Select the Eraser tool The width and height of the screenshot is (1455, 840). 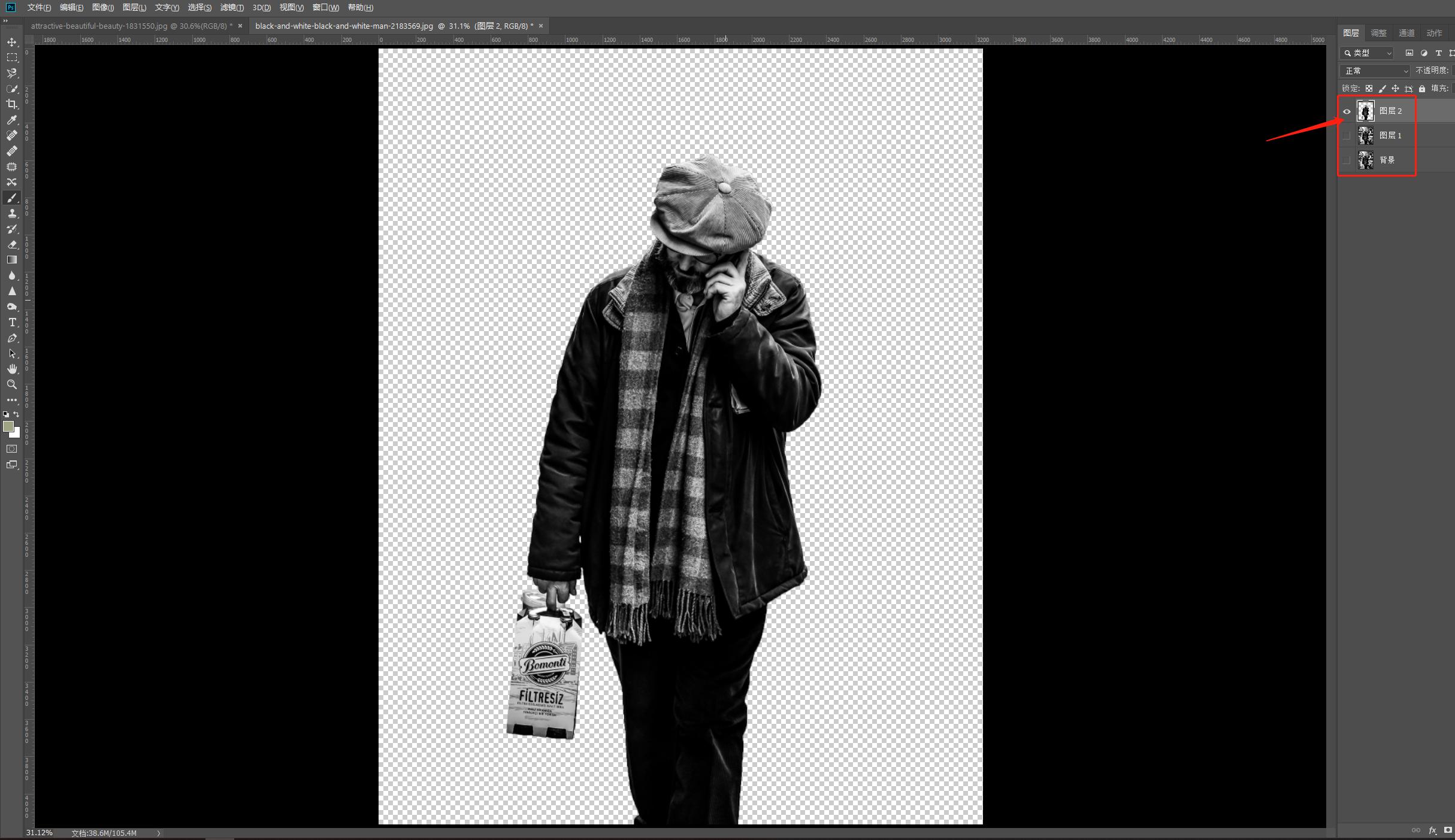11,244
